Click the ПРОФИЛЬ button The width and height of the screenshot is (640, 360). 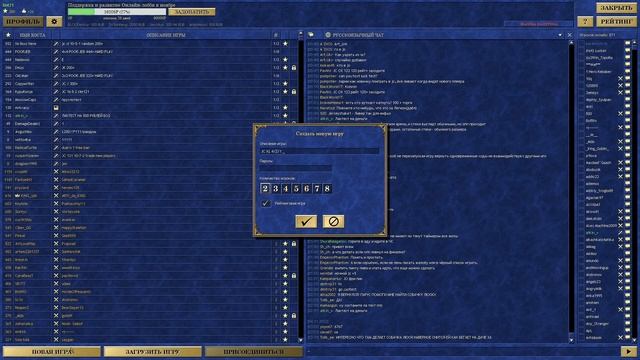[x=23, y=21]
